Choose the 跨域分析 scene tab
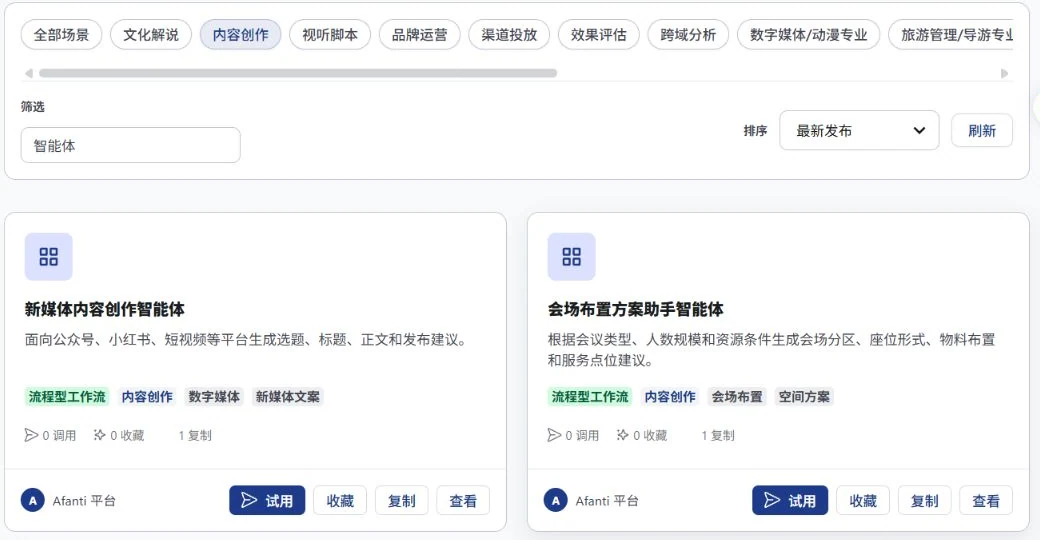Viewport: 1040px width, 540px height. point(688,34)
